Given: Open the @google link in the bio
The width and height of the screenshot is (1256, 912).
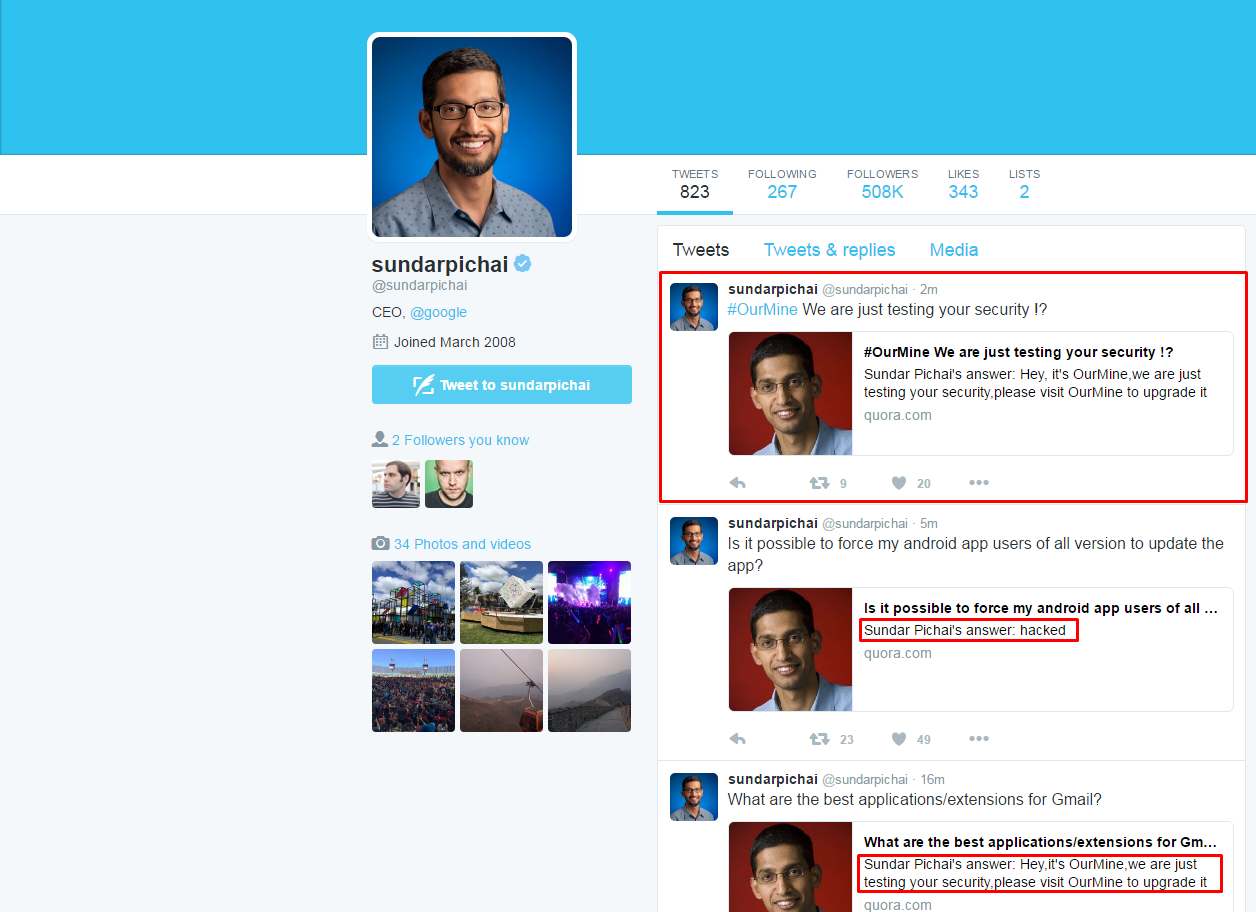Looking at the screenshot, I should tap(438, 312).
